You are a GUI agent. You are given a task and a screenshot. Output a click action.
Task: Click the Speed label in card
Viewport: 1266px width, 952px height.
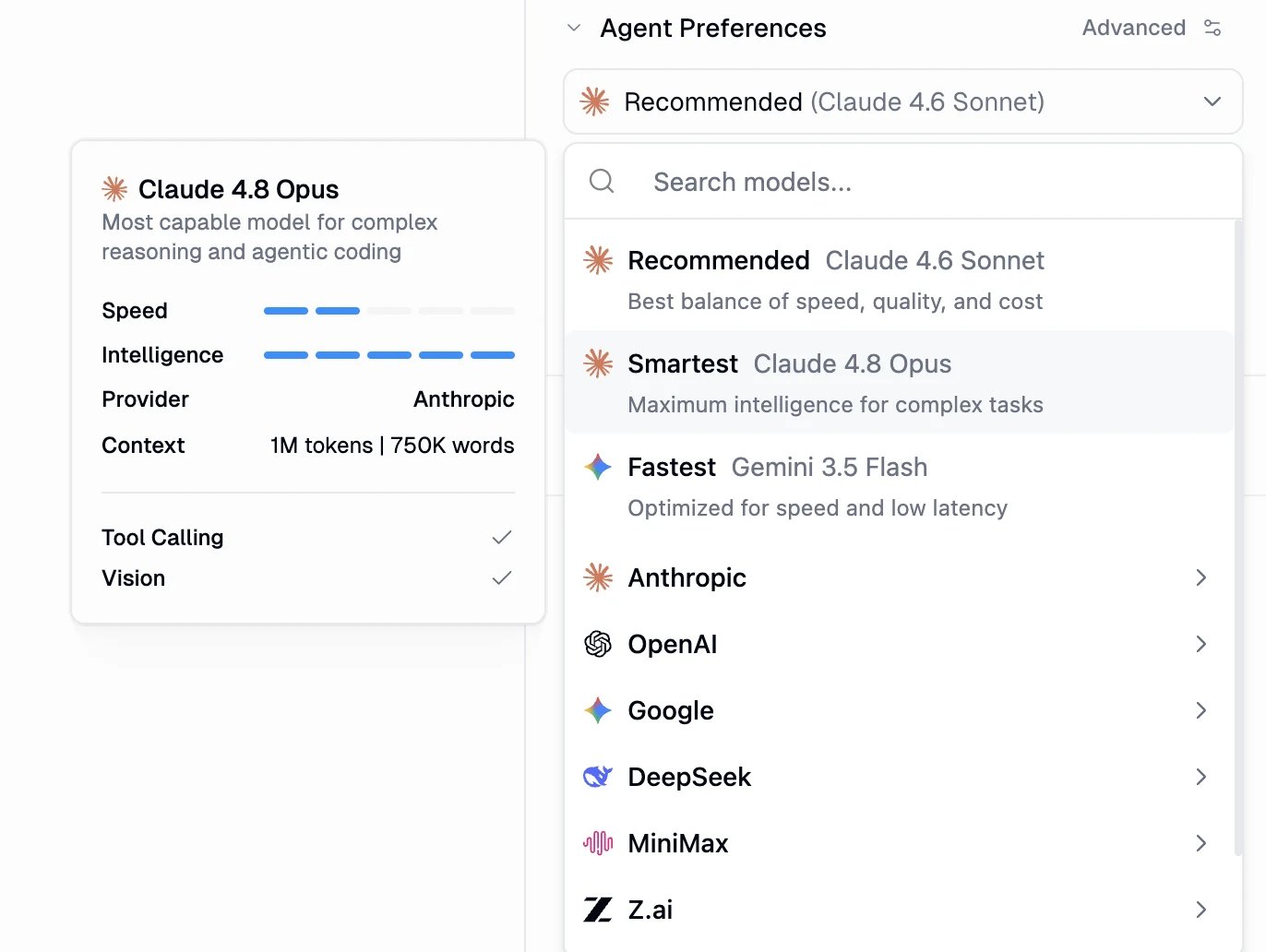[x=135, y=311]
